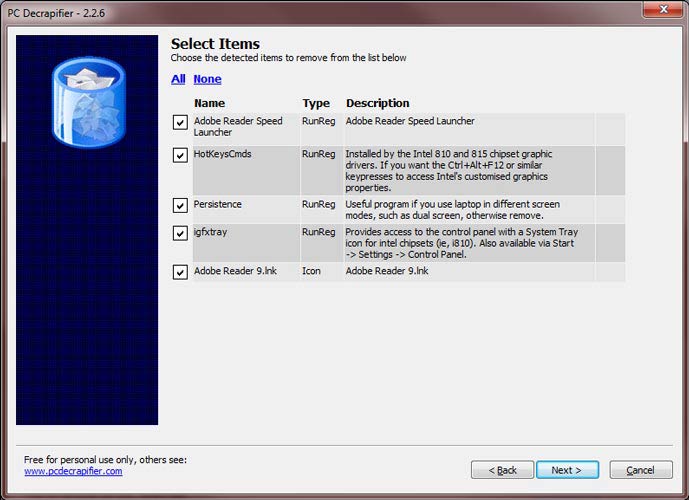Uncheck the Persistence item checkbox
689x500 pixels.
180,205
